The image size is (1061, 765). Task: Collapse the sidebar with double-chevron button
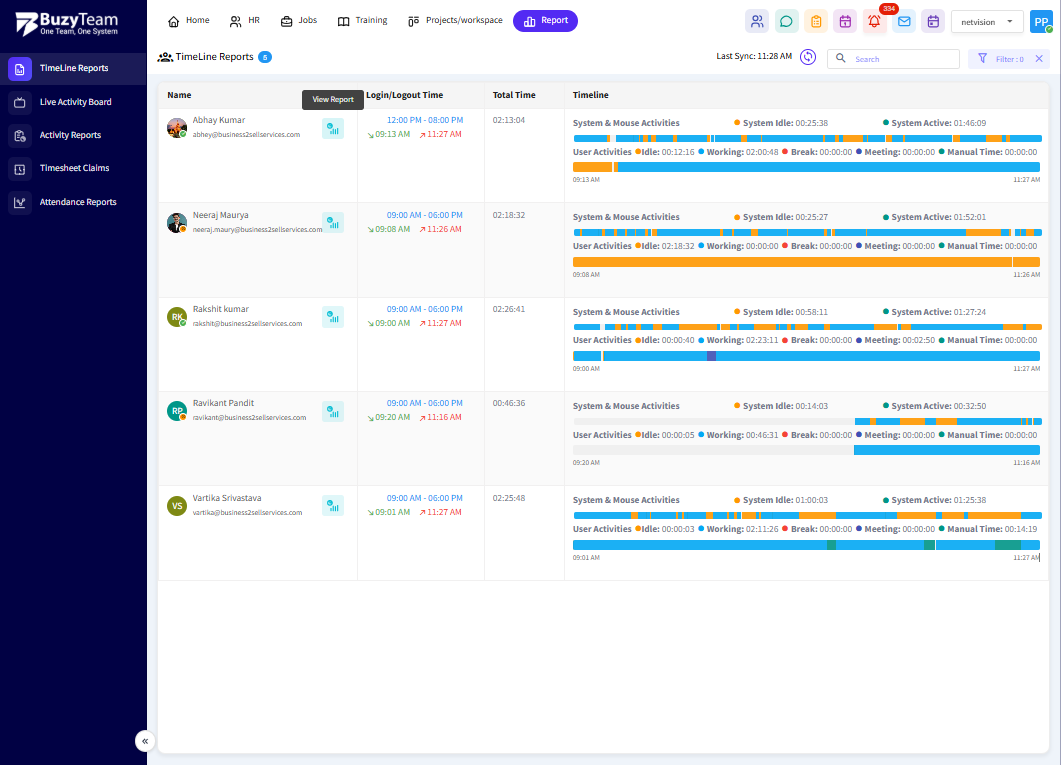(x=145, y=741)
